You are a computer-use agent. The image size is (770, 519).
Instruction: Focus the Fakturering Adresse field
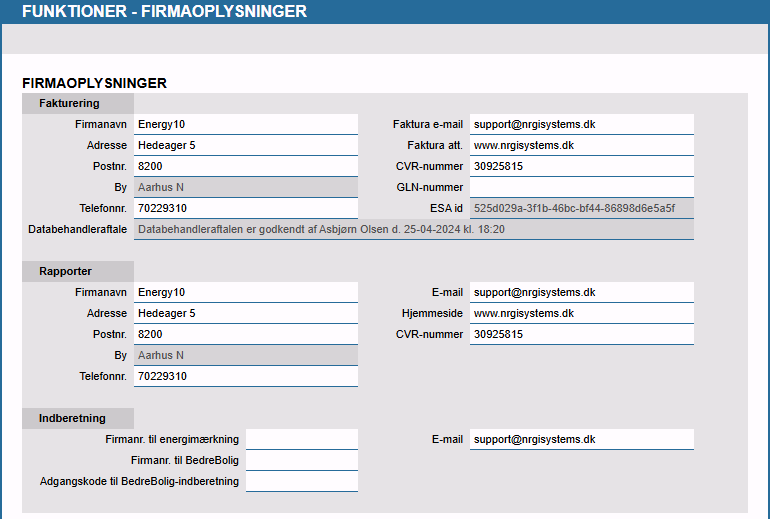pos(245,145)
